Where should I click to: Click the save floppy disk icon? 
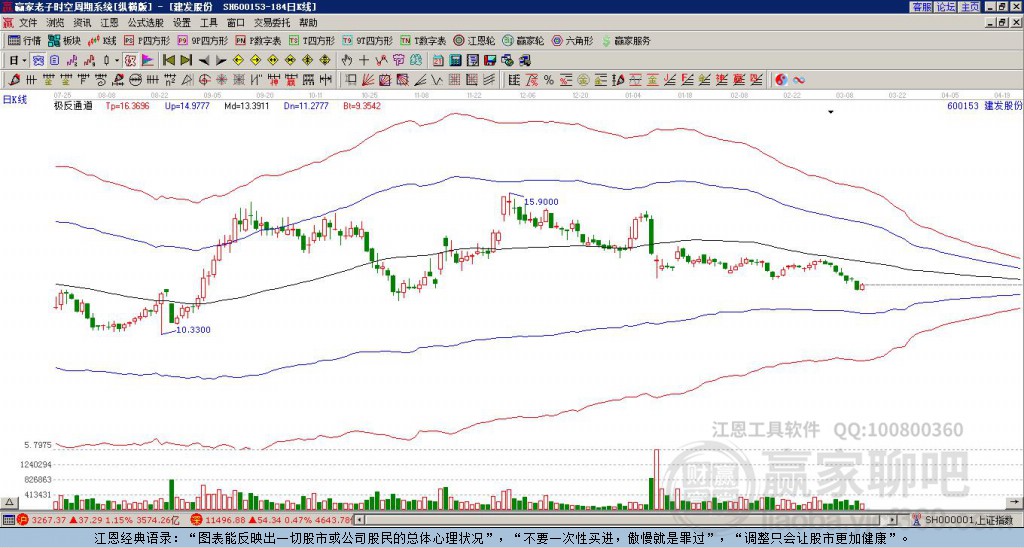[x=490, y=60]
